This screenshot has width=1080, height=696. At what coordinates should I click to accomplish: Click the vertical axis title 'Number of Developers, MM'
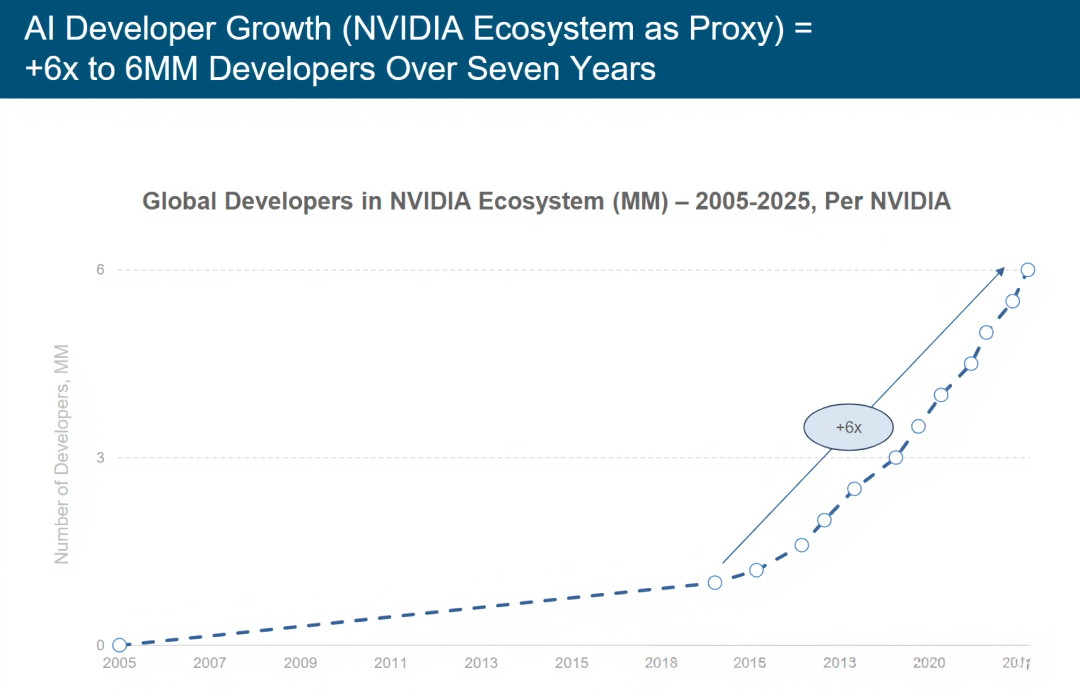62,454
